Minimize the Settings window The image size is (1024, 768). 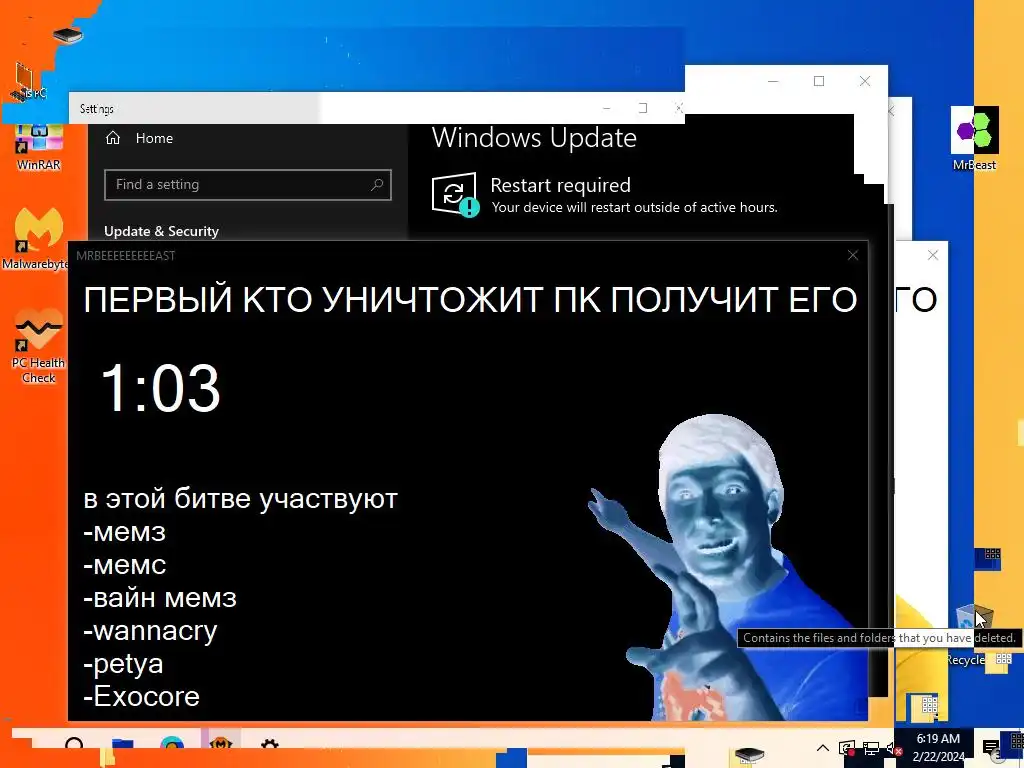point(607,108)
